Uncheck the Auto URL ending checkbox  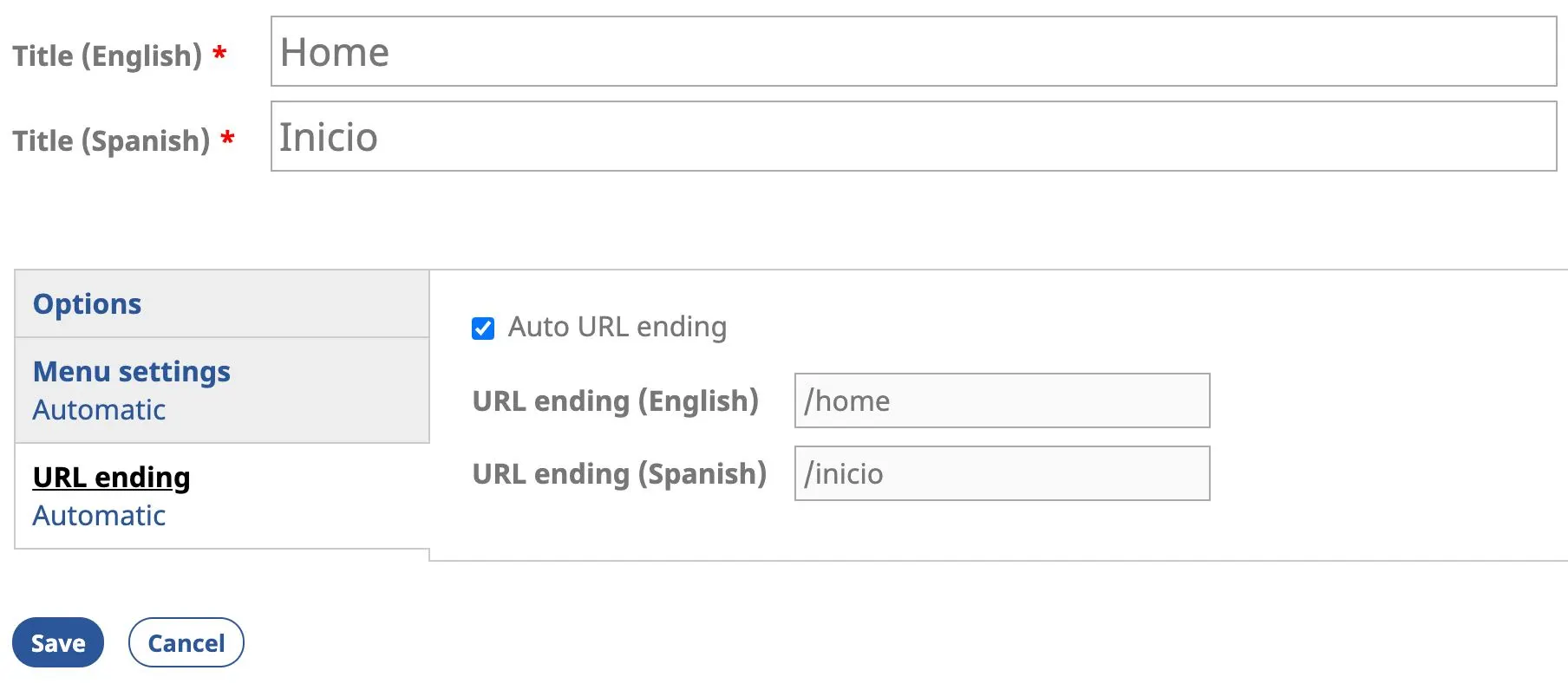(483, 329)
